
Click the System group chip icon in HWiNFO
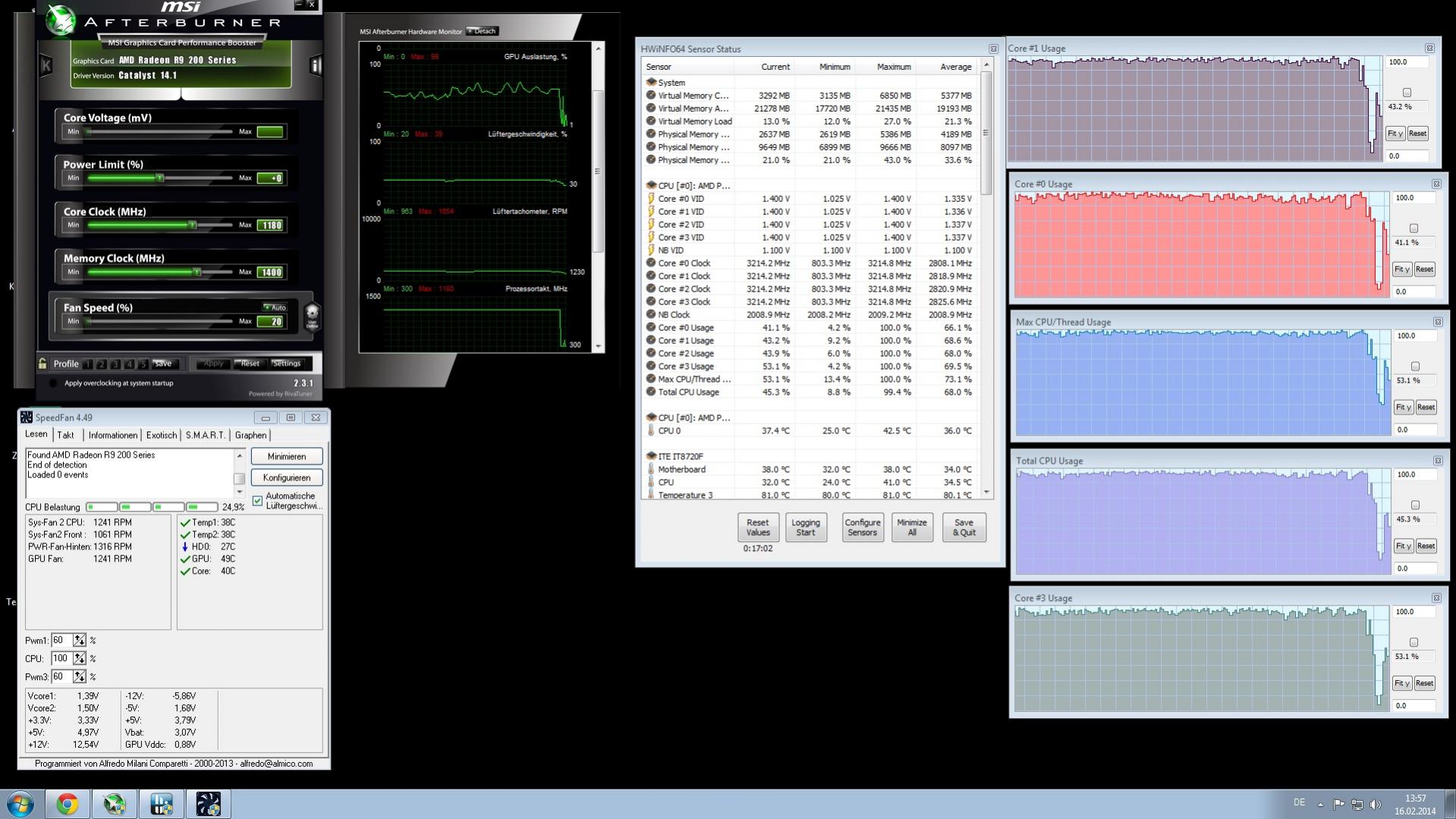651,83
